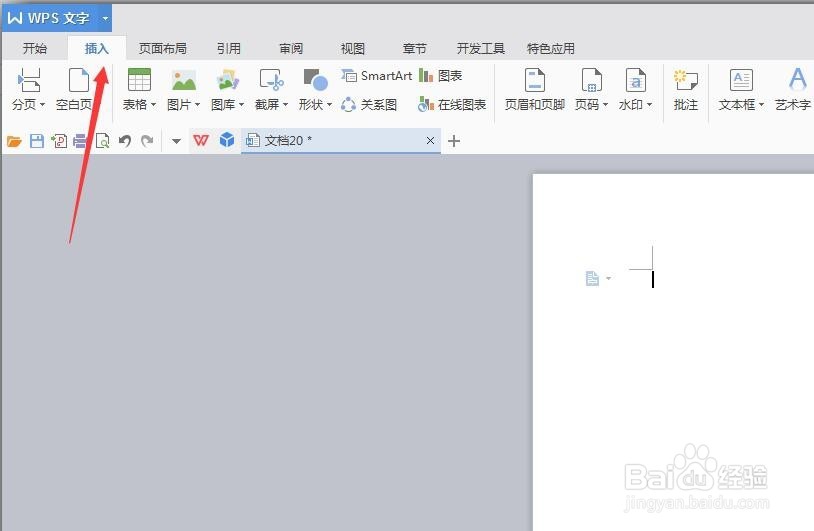This screenshot has height=531, width=814.
Task: Insert SmartArt graphic
Action: click(376, 76)
